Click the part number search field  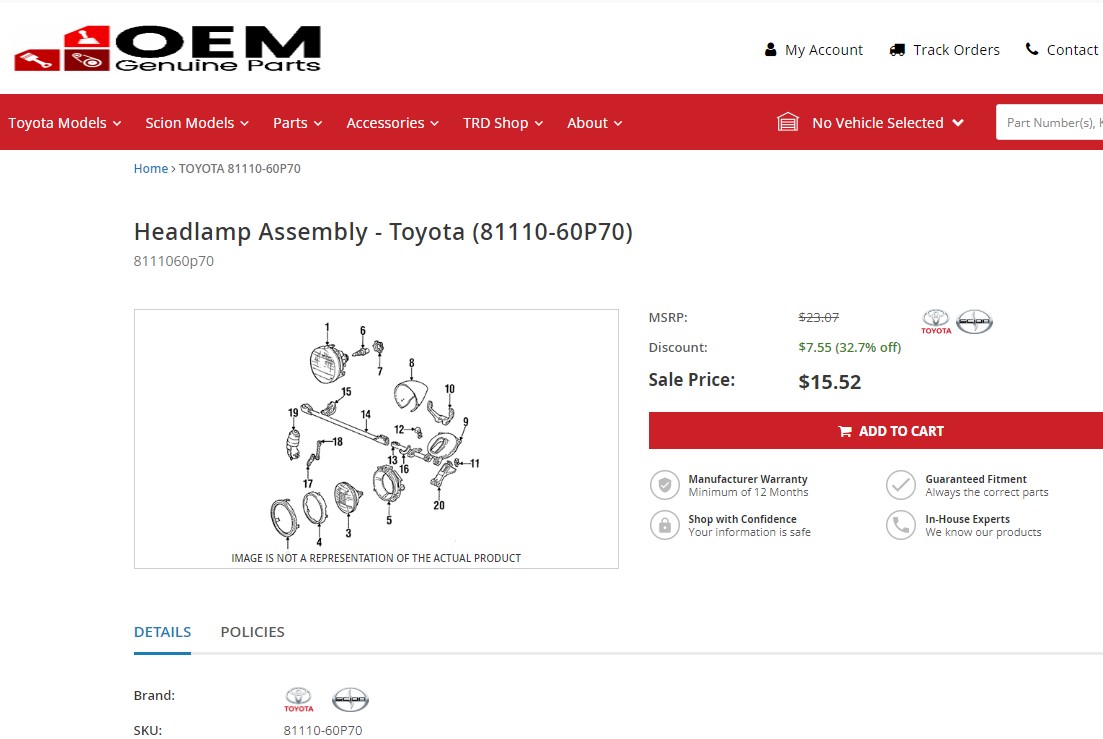(1052, 123)
